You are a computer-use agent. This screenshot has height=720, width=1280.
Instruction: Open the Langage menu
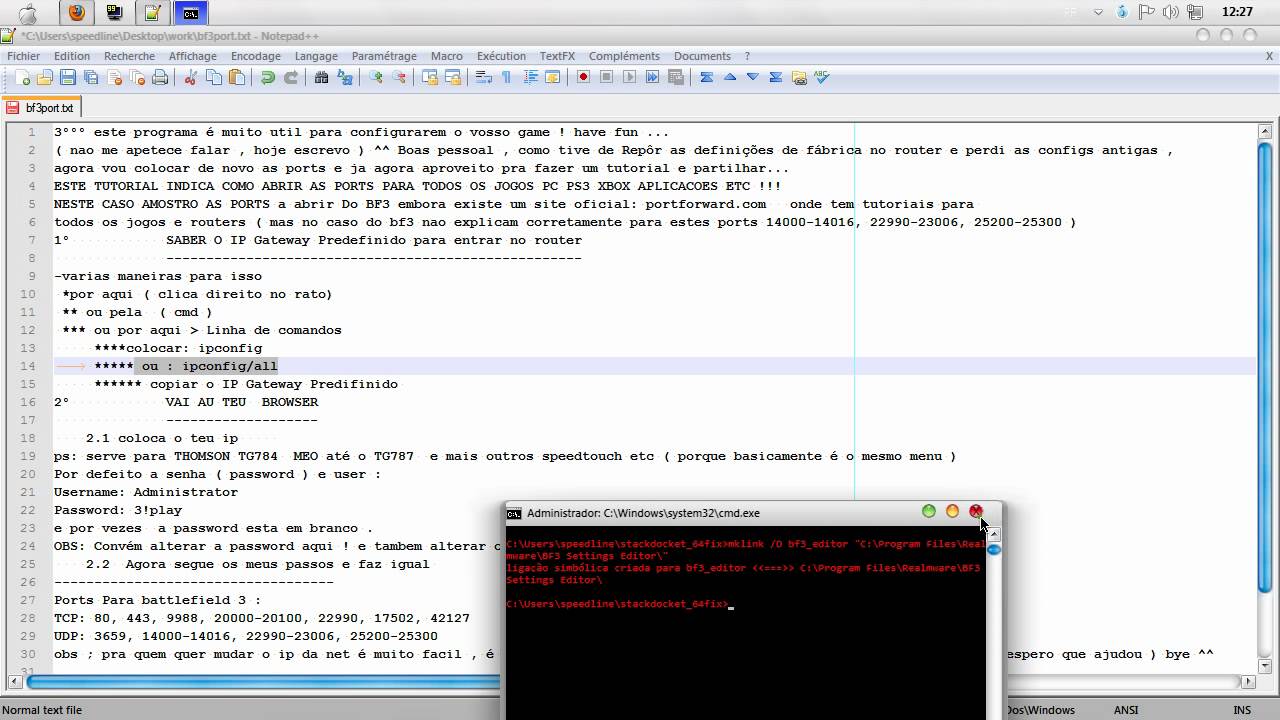click(316, 56)
